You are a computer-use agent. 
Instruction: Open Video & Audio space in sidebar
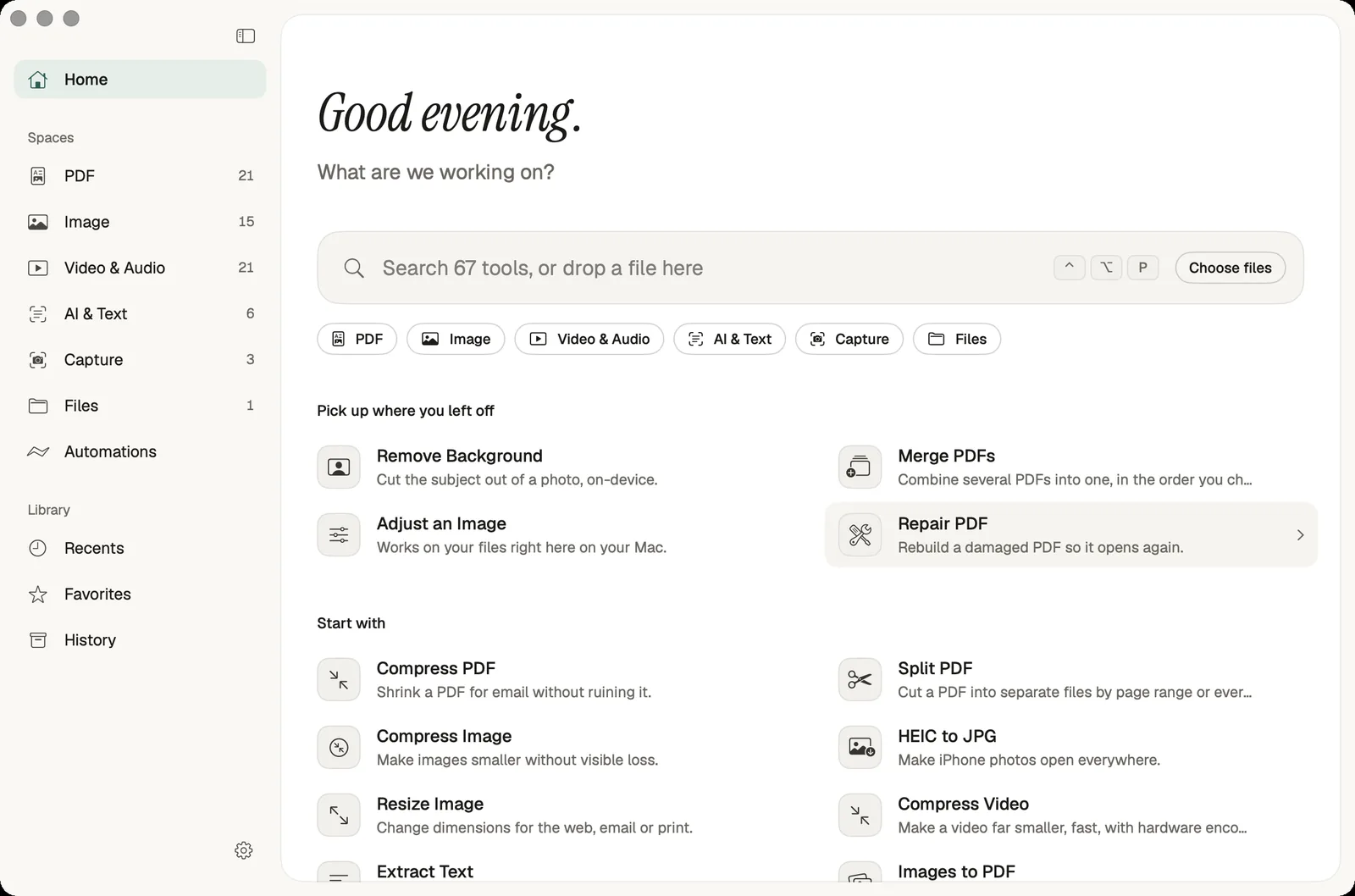click(x=140, y=268)
